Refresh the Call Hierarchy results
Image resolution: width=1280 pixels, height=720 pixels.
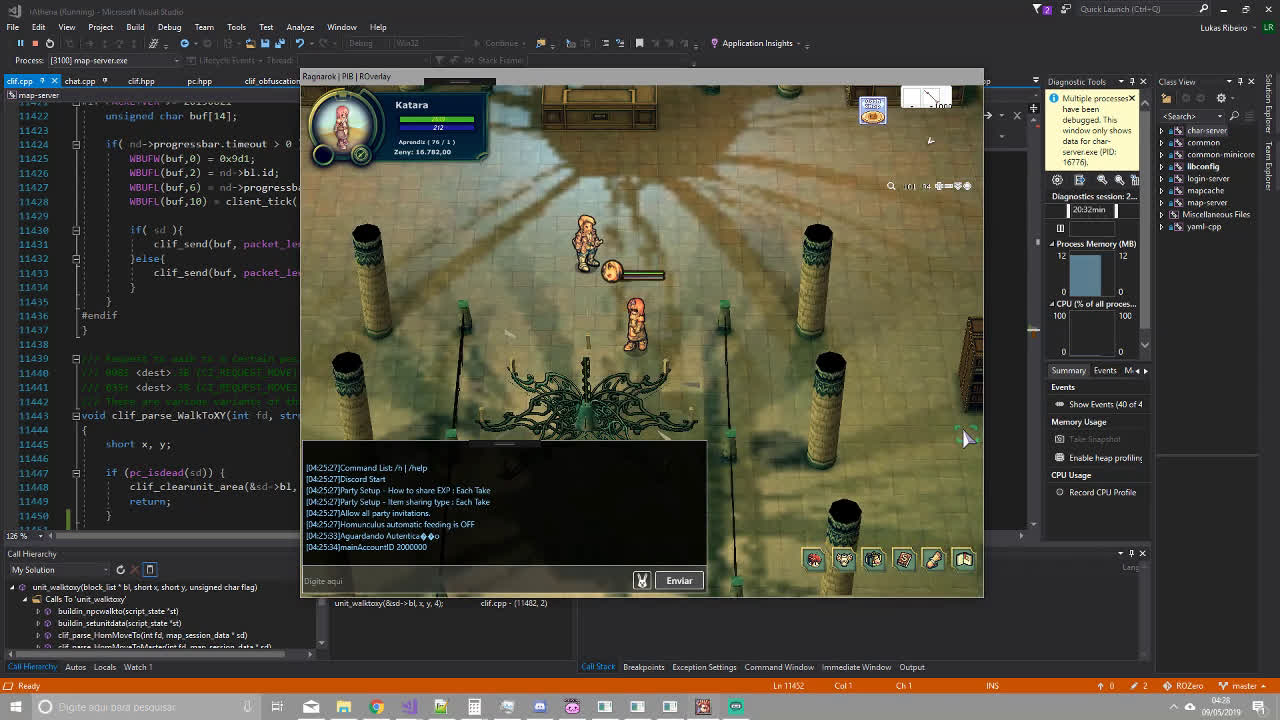pos(120,570)
